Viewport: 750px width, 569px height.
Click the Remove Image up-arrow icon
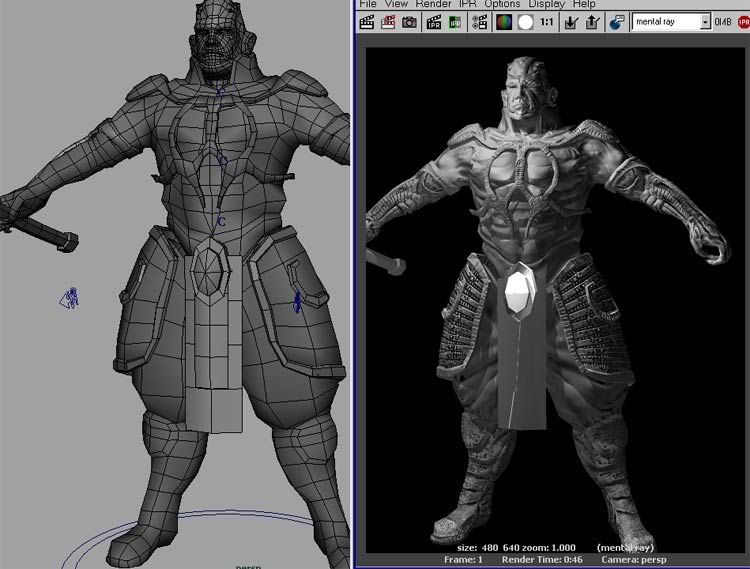pyautogui.click(x=592, y=22)
